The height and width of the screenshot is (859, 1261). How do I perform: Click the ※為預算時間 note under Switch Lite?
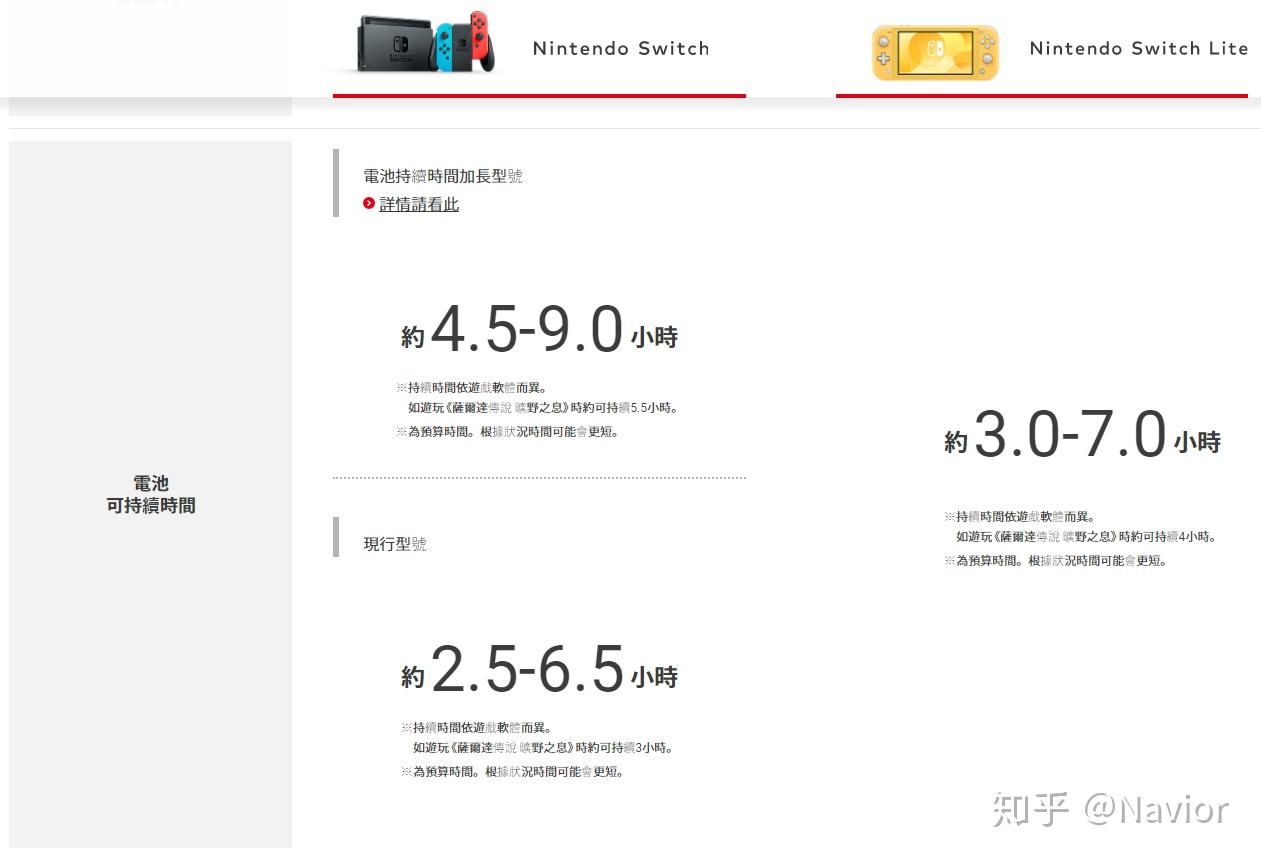1055,561
